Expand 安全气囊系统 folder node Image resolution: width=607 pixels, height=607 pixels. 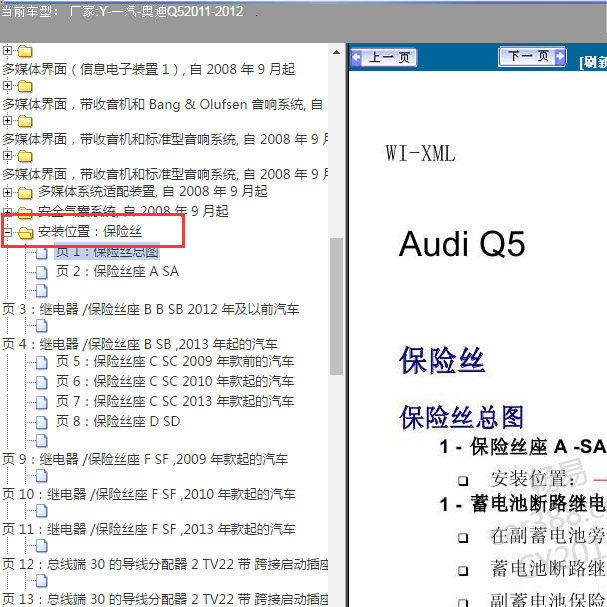point(7,212)
